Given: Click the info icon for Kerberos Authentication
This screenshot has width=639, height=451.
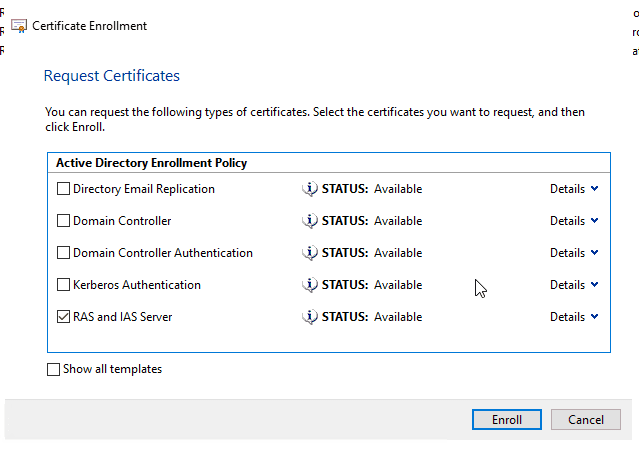Looking at the screenshot, I should pos(310,284).
